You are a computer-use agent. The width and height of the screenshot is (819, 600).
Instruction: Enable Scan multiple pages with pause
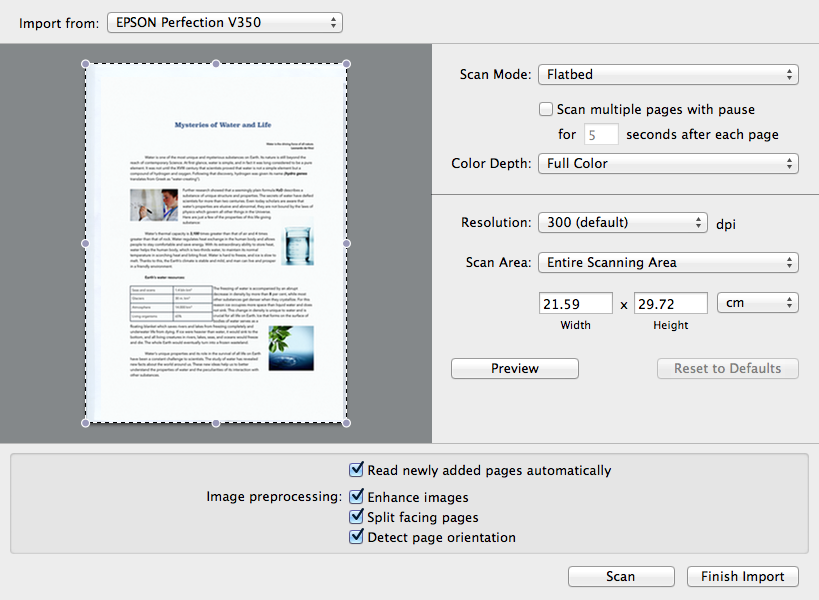(545, 109)
